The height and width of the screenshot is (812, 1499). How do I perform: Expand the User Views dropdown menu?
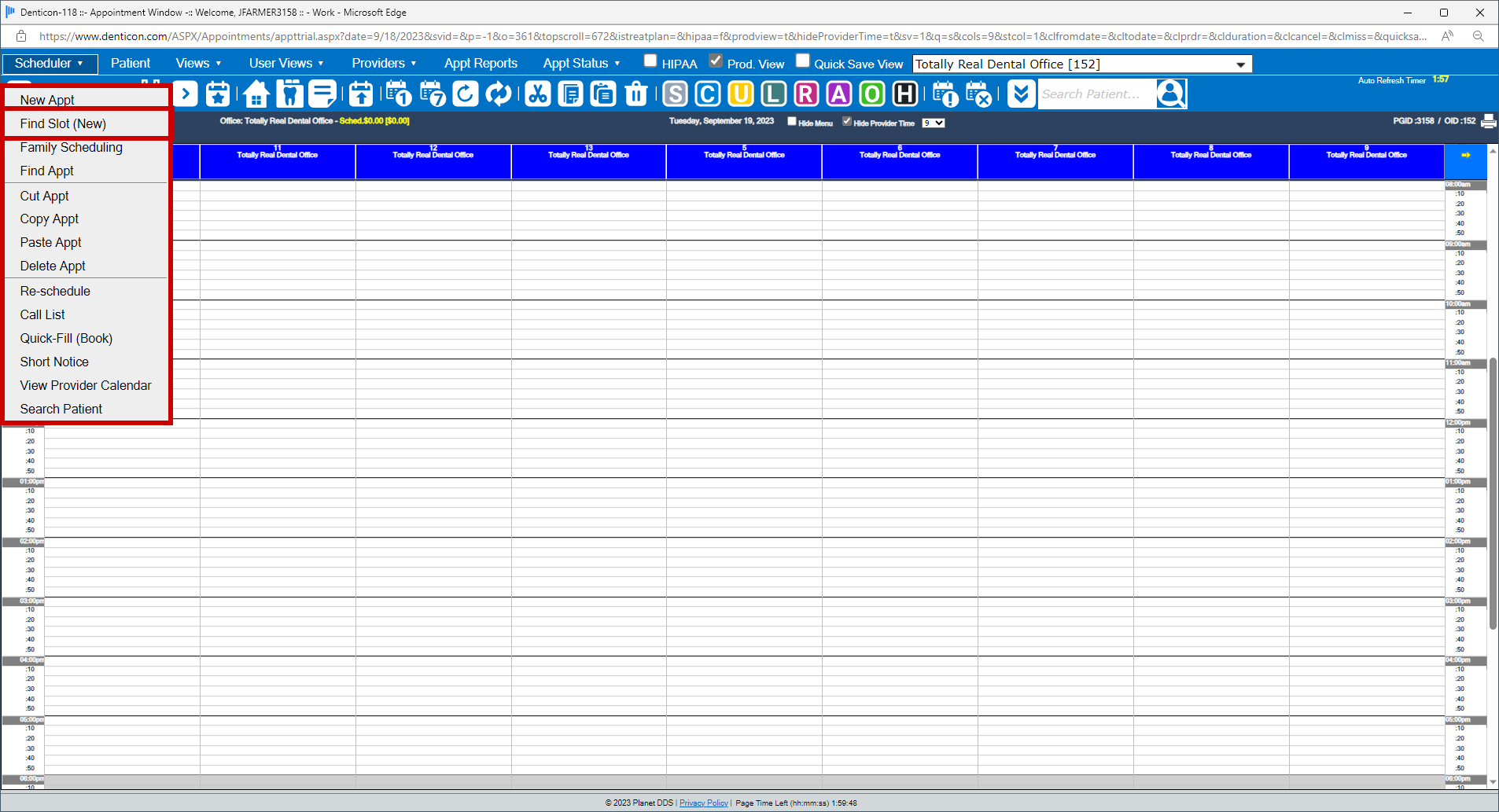(x=286, y=63)
